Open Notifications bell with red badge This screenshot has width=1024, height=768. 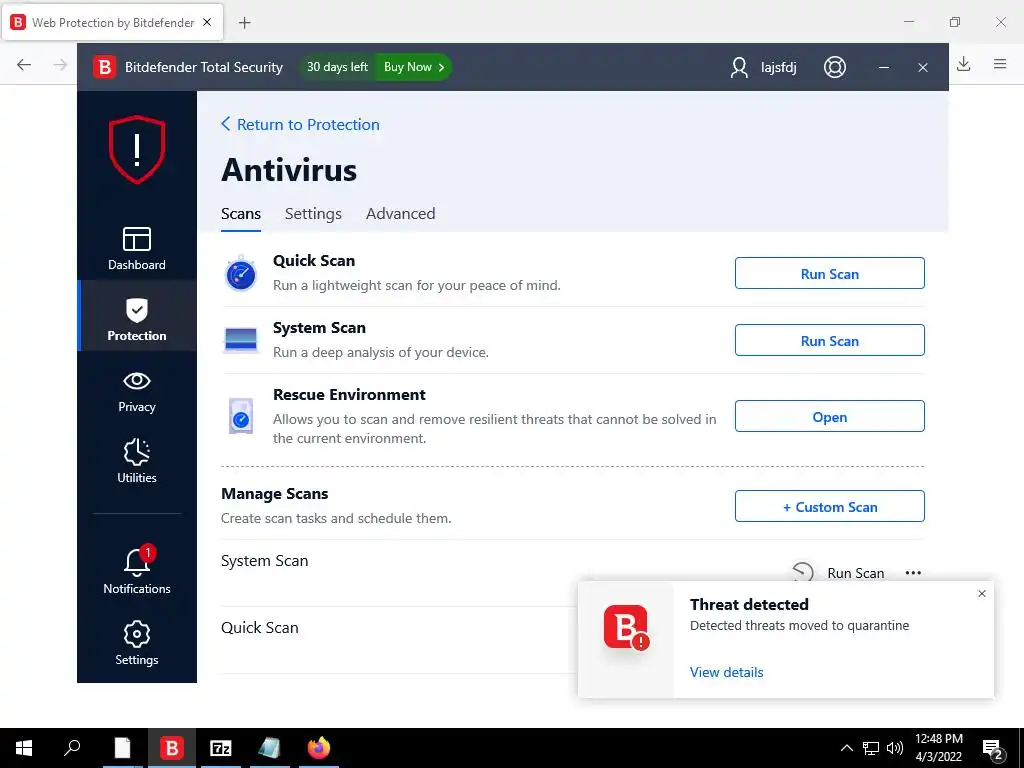136,570
